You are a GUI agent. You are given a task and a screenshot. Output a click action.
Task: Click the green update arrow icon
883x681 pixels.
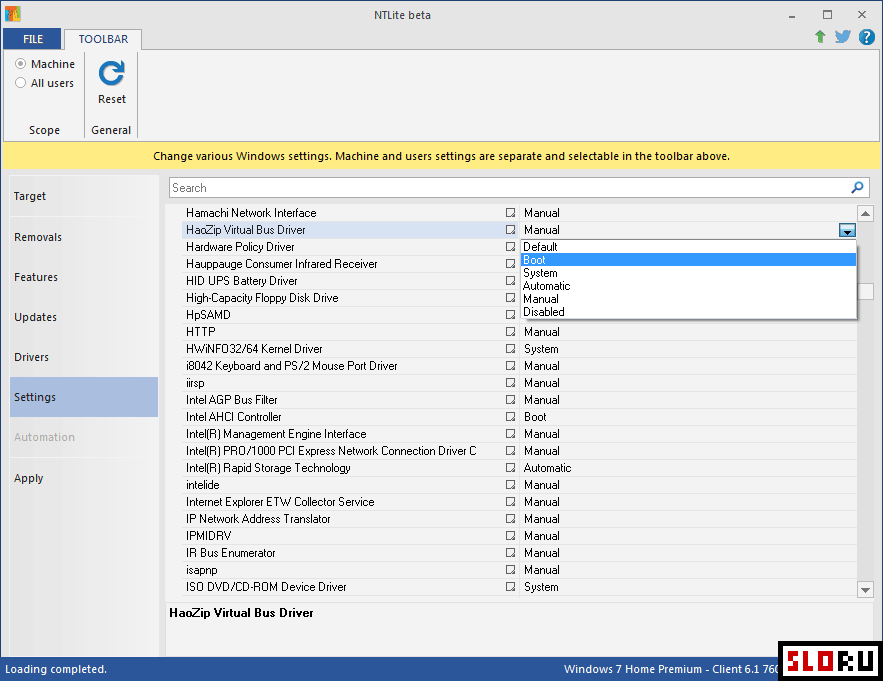pyautogui.click(x=820, y=37)
